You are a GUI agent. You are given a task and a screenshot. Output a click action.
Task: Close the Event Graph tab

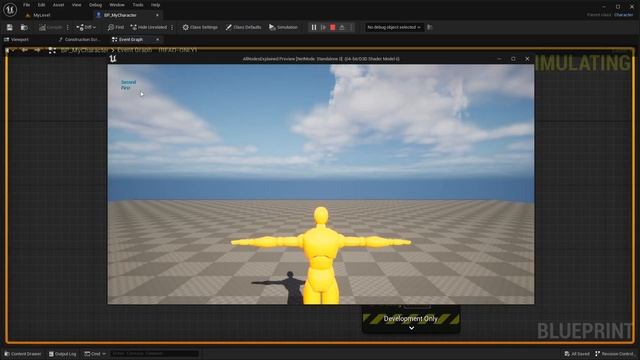point(158,40)
